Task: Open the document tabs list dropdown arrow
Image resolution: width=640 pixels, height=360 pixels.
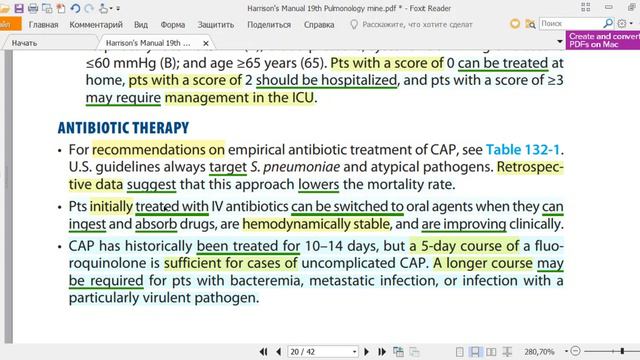Action: pos(560,42)
